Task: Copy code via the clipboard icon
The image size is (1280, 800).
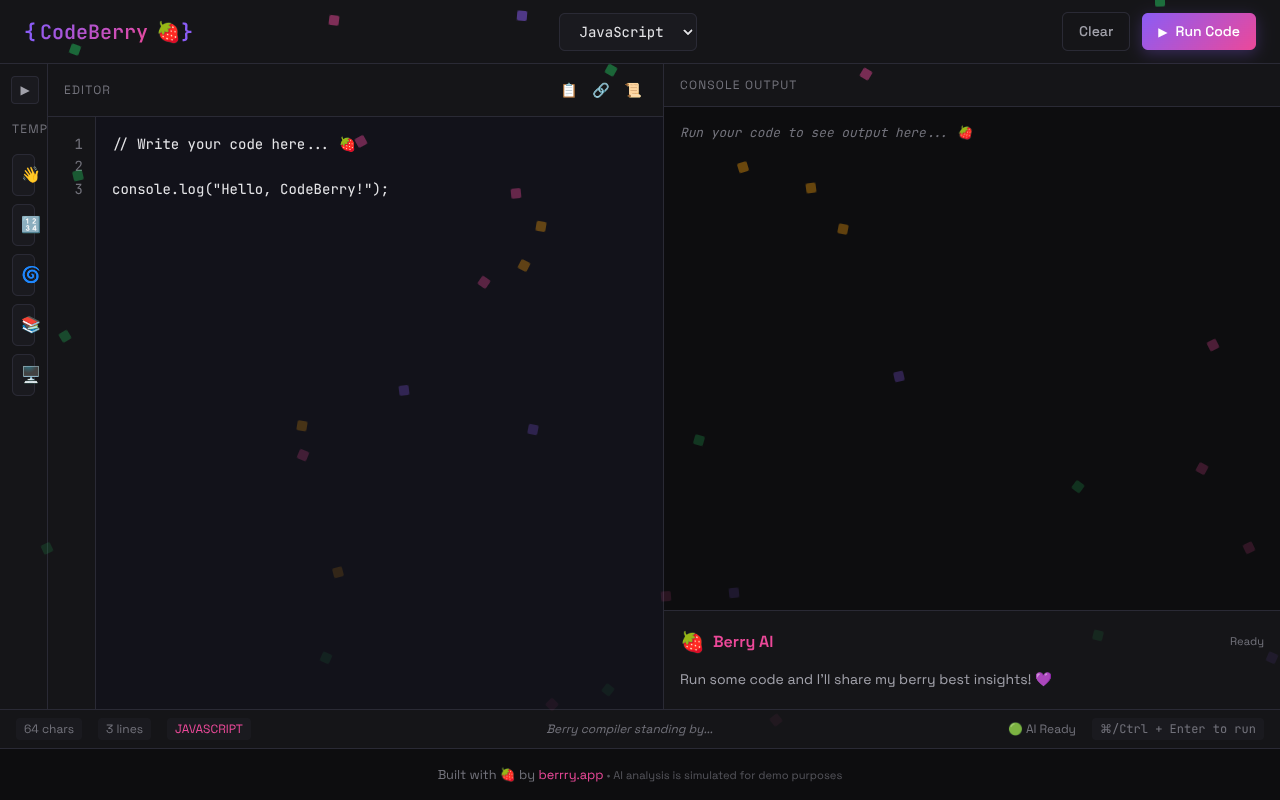Action: point(568,90)
